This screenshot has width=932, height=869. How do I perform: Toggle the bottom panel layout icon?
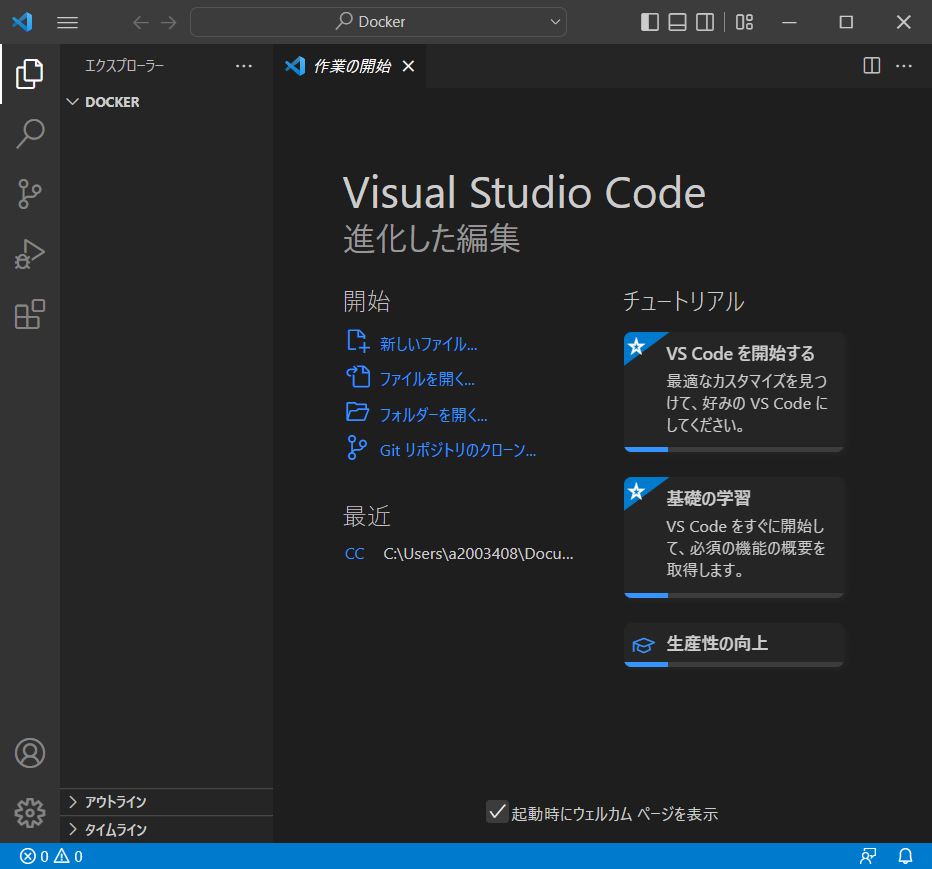[678, 23]
